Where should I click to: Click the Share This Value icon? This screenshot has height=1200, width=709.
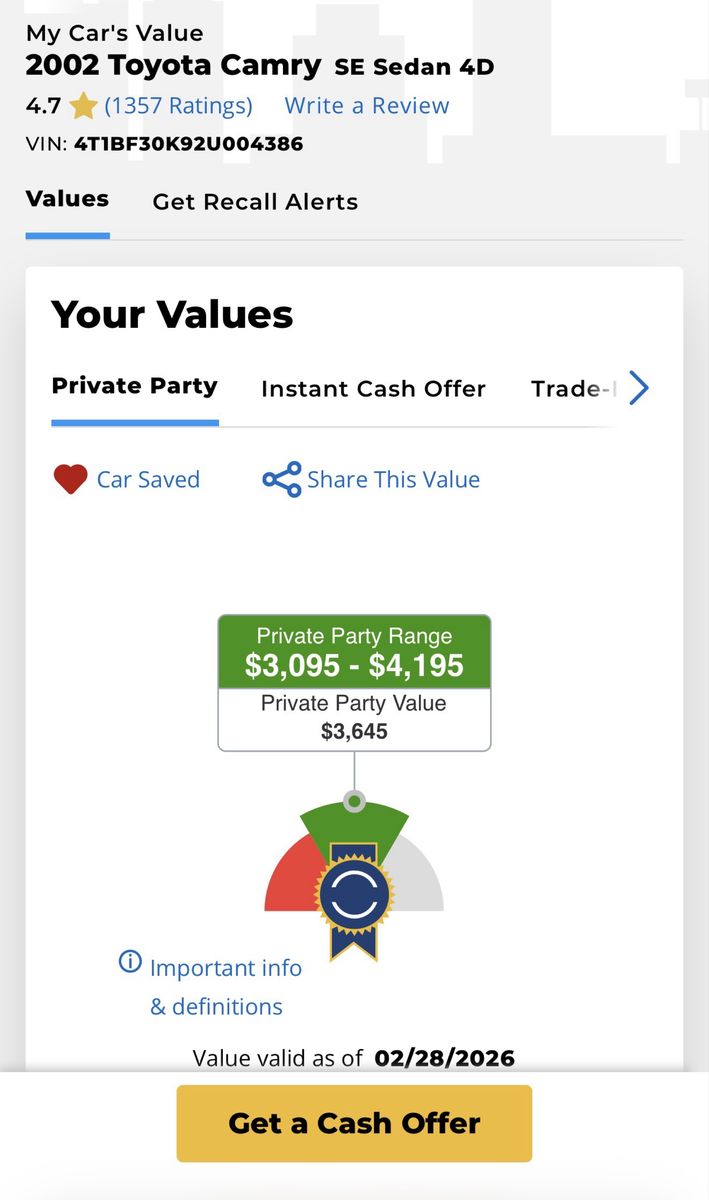[281, 480]
